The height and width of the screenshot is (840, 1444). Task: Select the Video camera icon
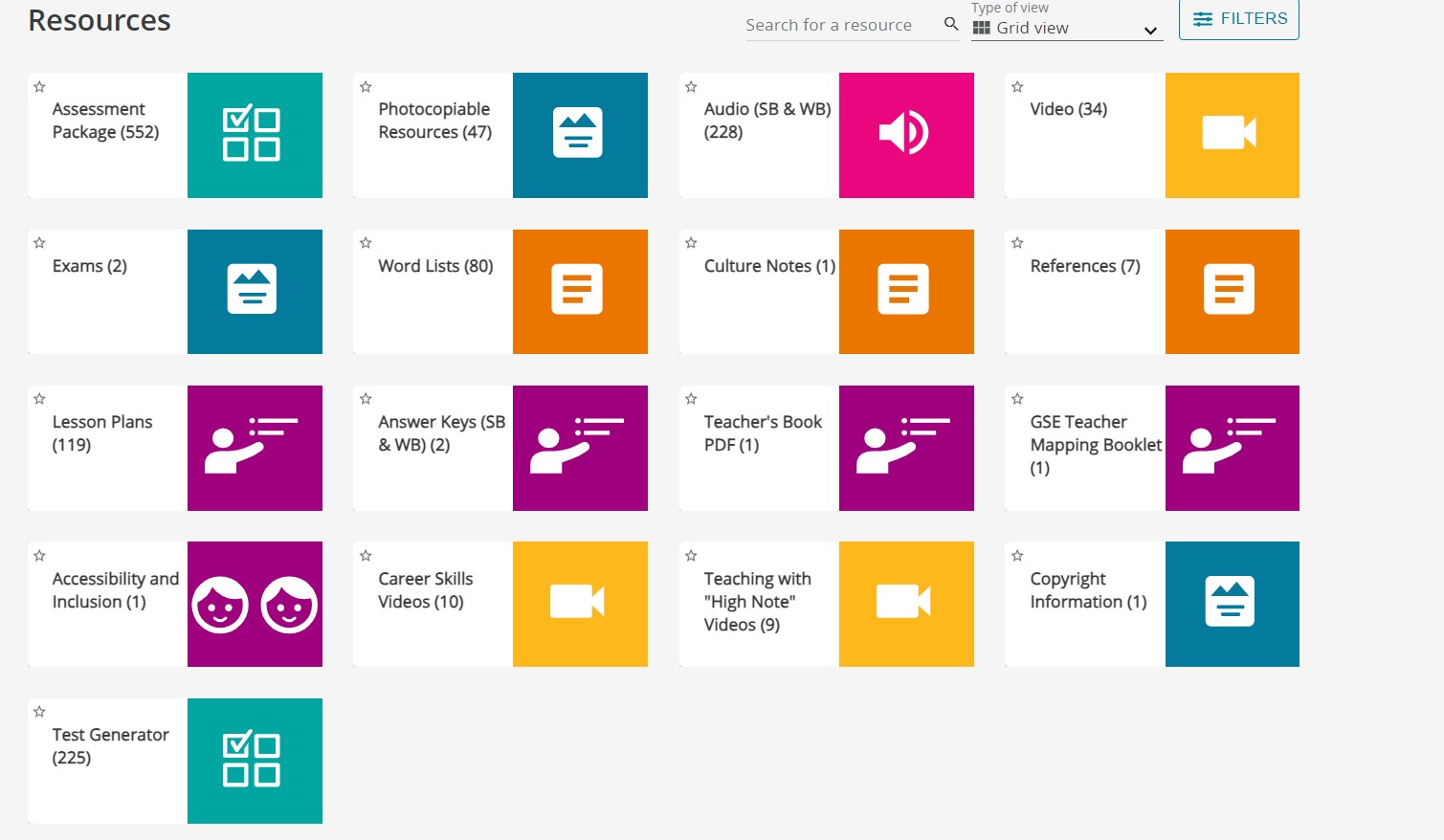1232,135
